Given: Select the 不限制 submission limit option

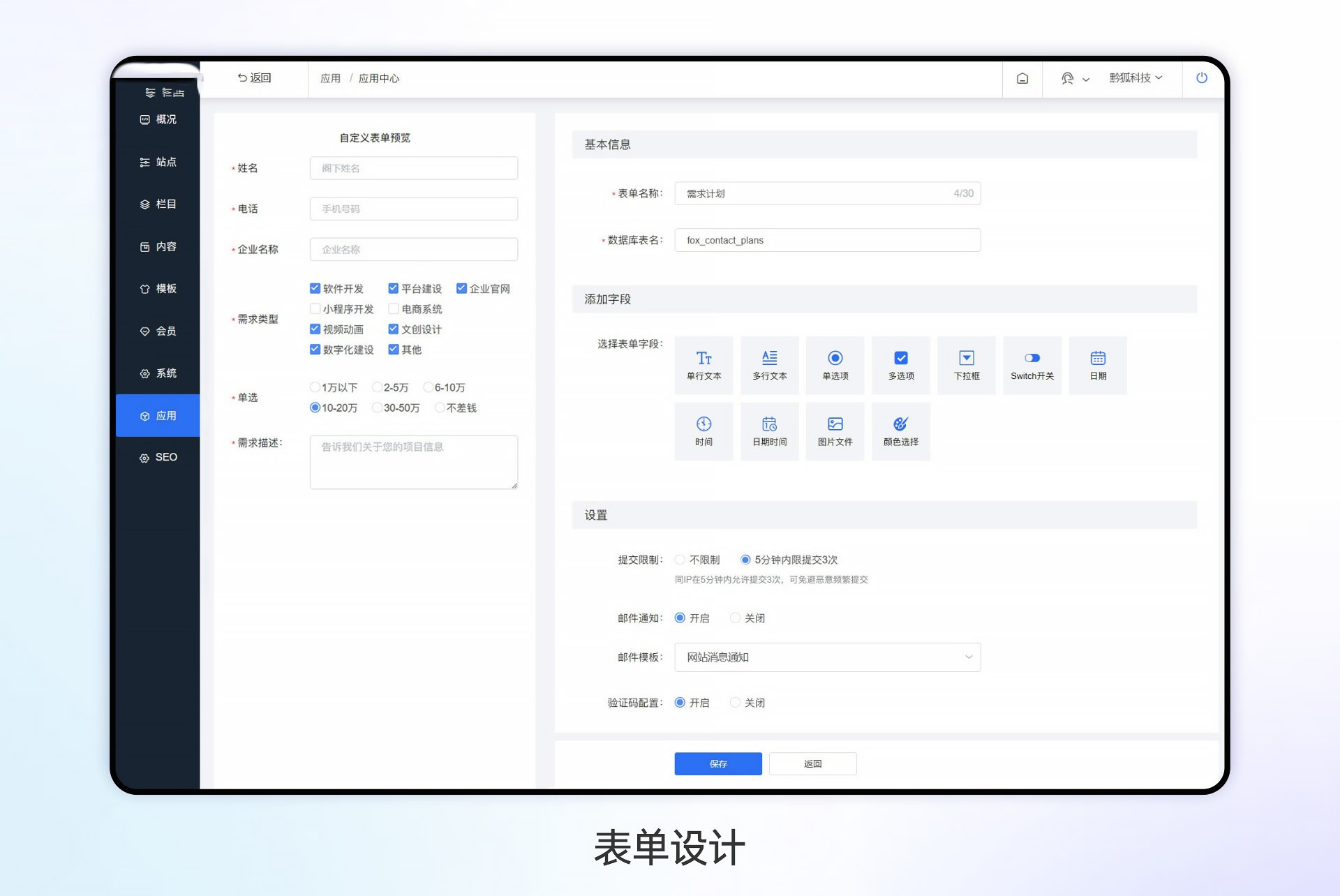Looking at the screenshot, I should click(680, 559).
